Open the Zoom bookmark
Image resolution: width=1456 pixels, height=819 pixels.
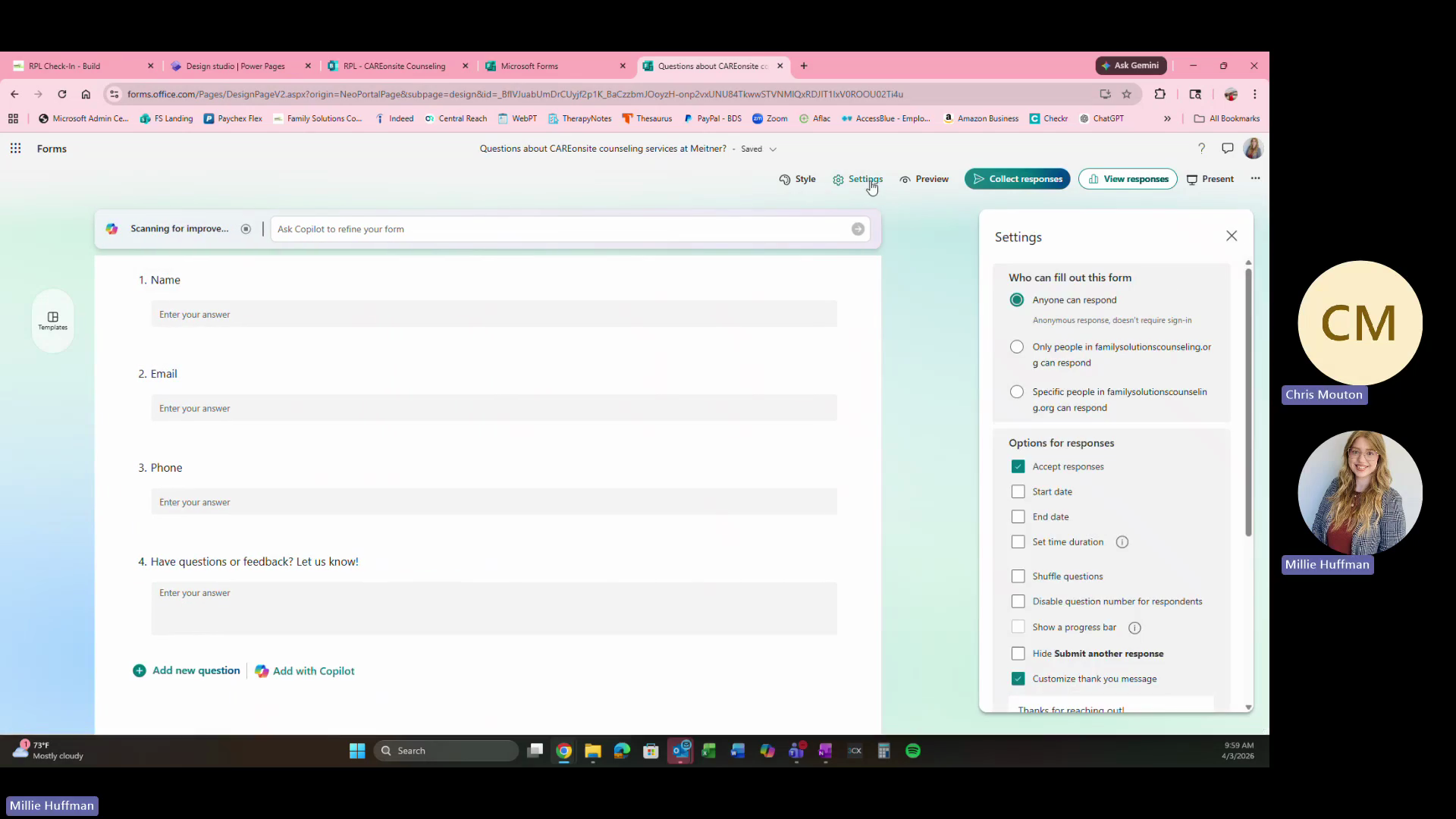tap(770, 118)
